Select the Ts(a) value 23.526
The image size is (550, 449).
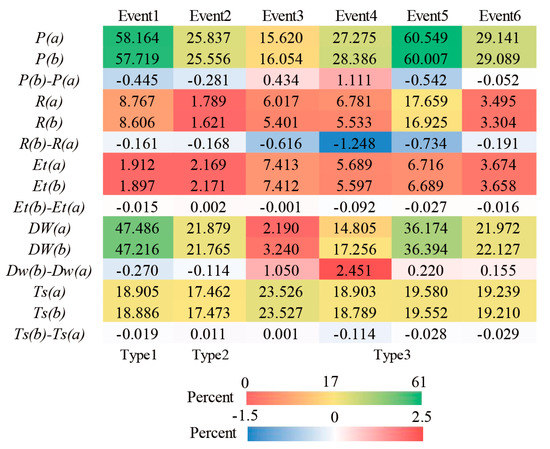(282, 290)
